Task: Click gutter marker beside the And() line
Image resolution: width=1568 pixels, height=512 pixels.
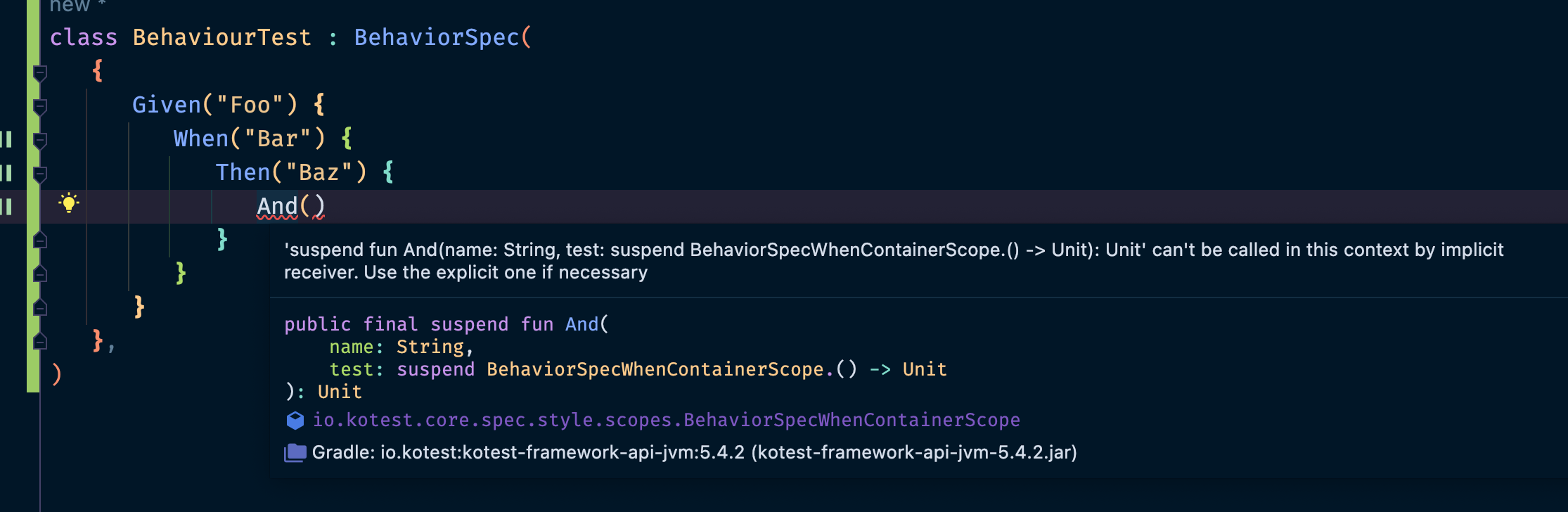Action: pos(6,207)
